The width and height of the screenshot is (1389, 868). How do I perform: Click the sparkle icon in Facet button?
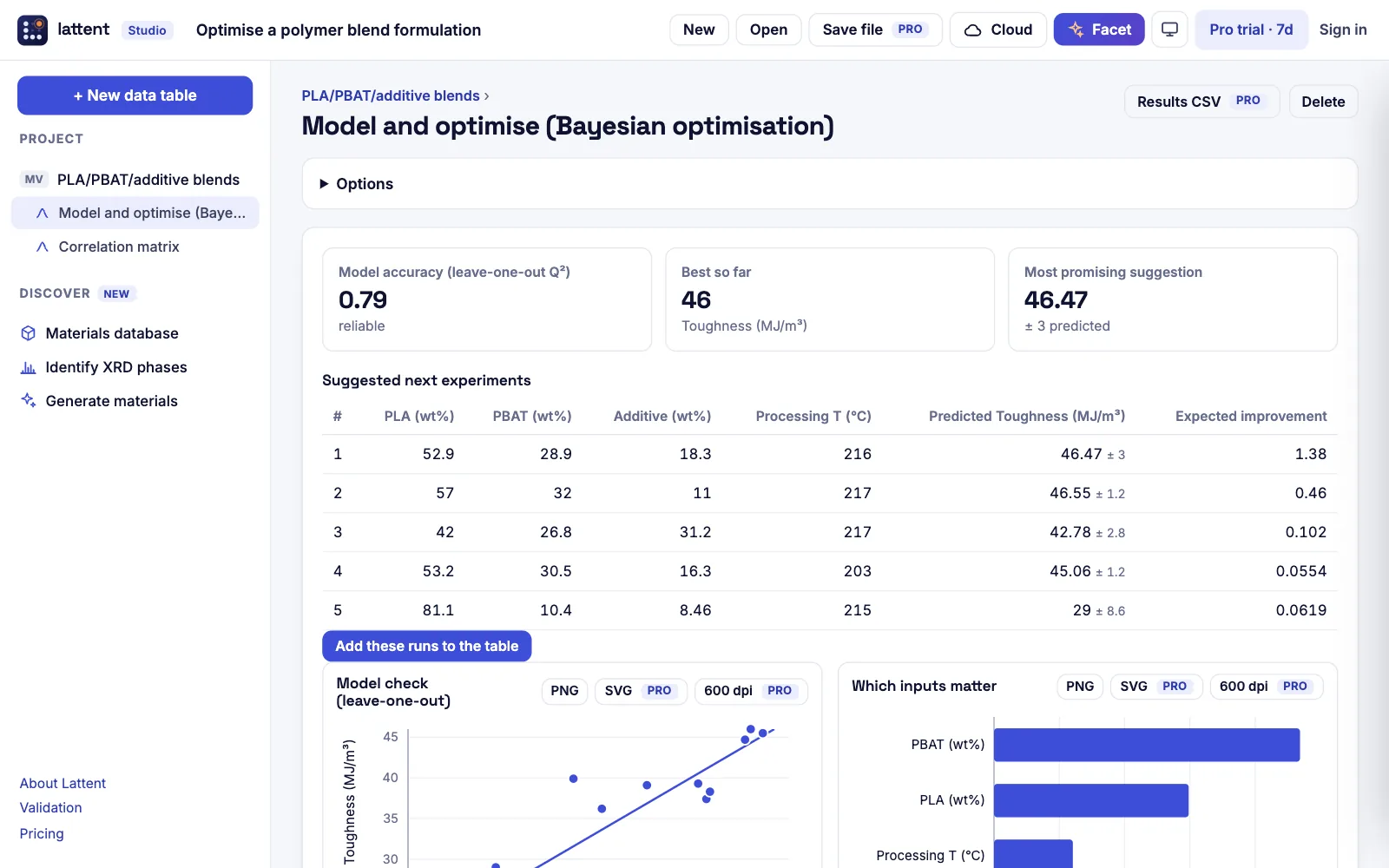click(1076, 30)
